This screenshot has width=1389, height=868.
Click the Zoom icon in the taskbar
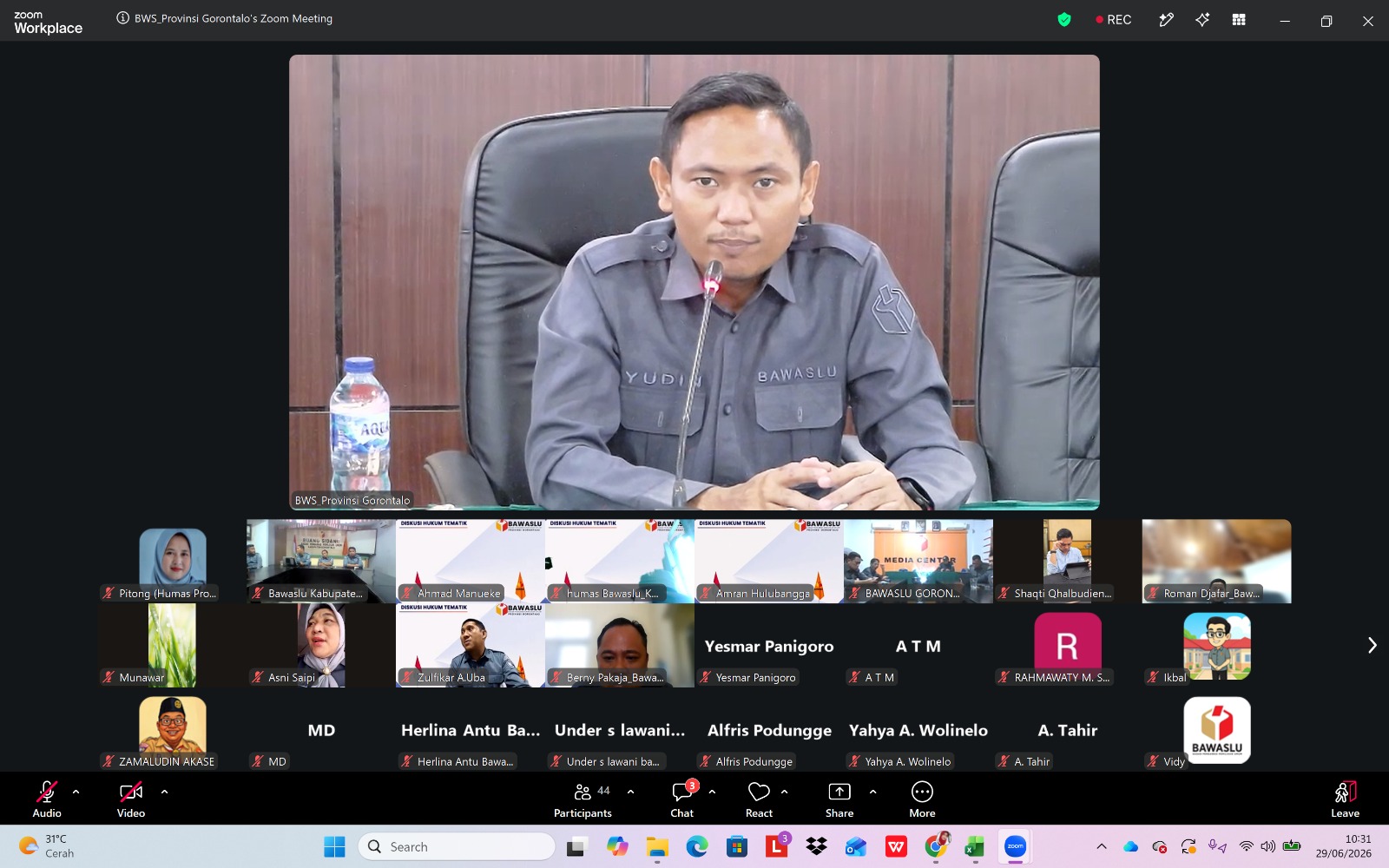tap(1015, 846)
